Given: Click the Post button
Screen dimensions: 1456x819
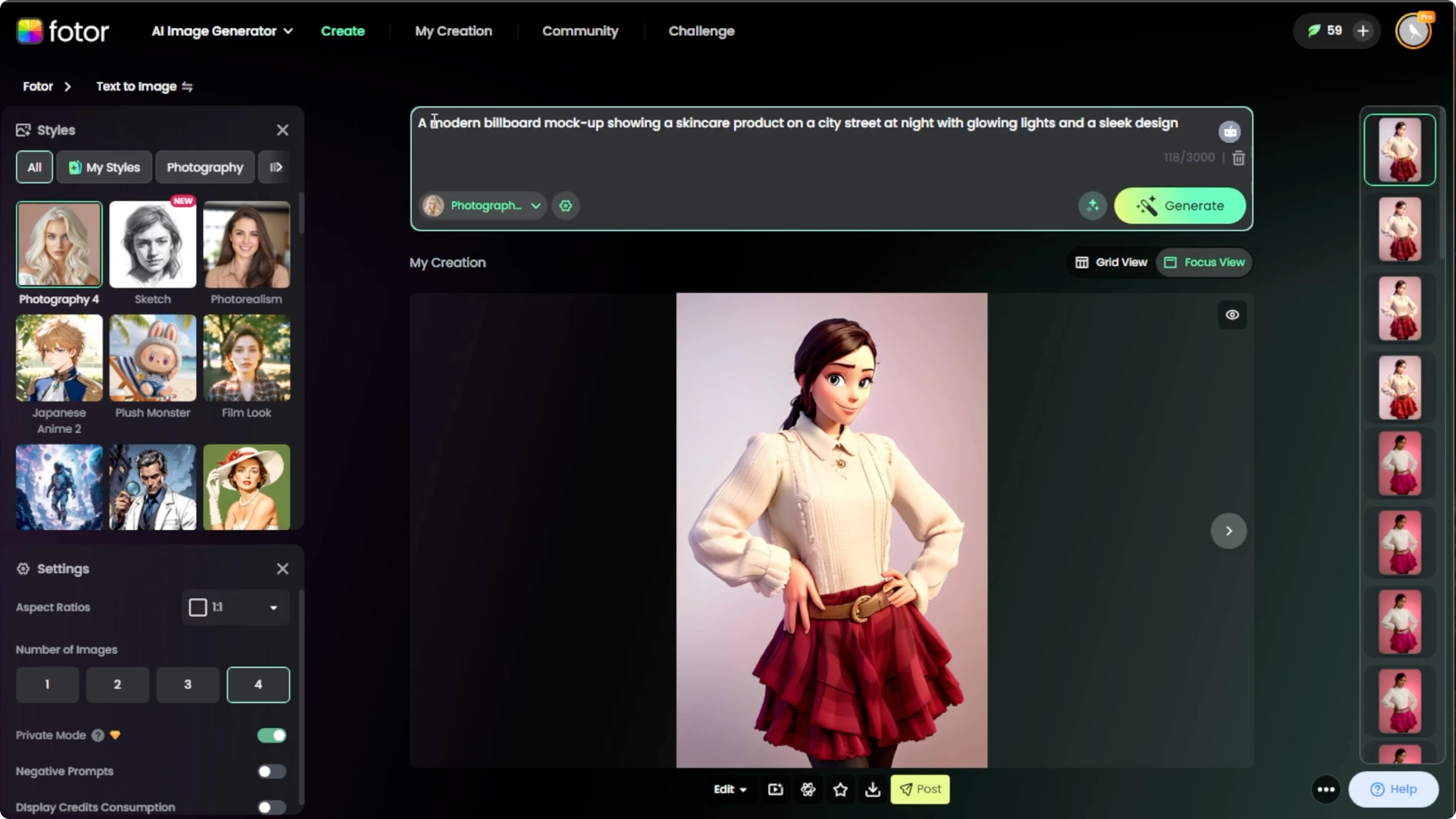Looking at the screenshot, I should point(919,789).
